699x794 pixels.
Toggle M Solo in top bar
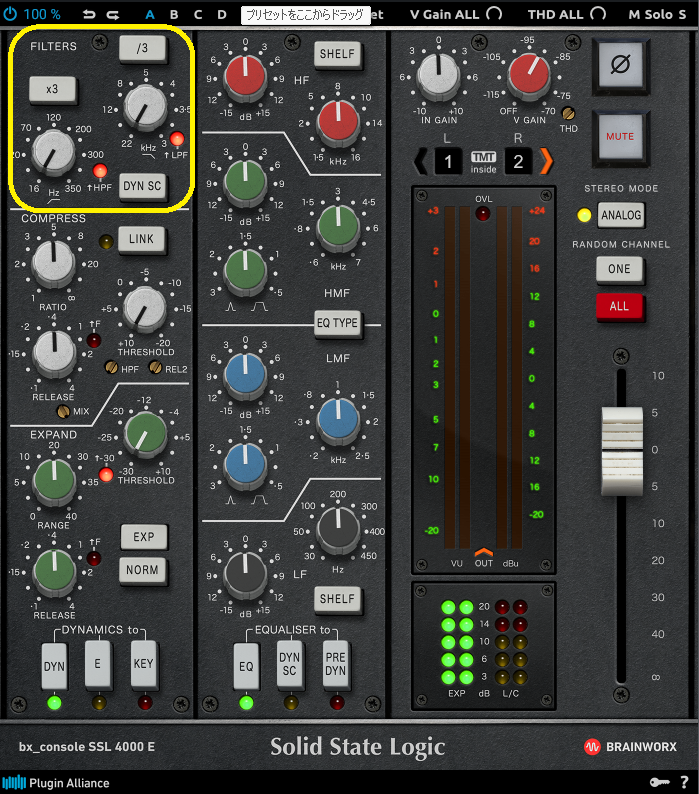tap(650, 14)
